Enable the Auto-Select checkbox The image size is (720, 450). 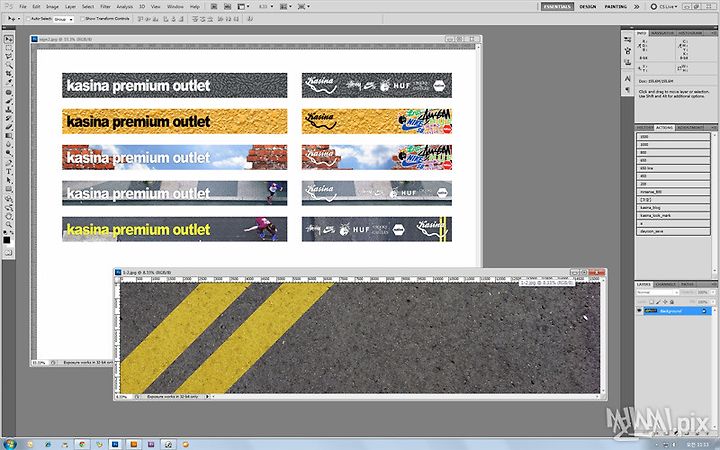(28, 19)
